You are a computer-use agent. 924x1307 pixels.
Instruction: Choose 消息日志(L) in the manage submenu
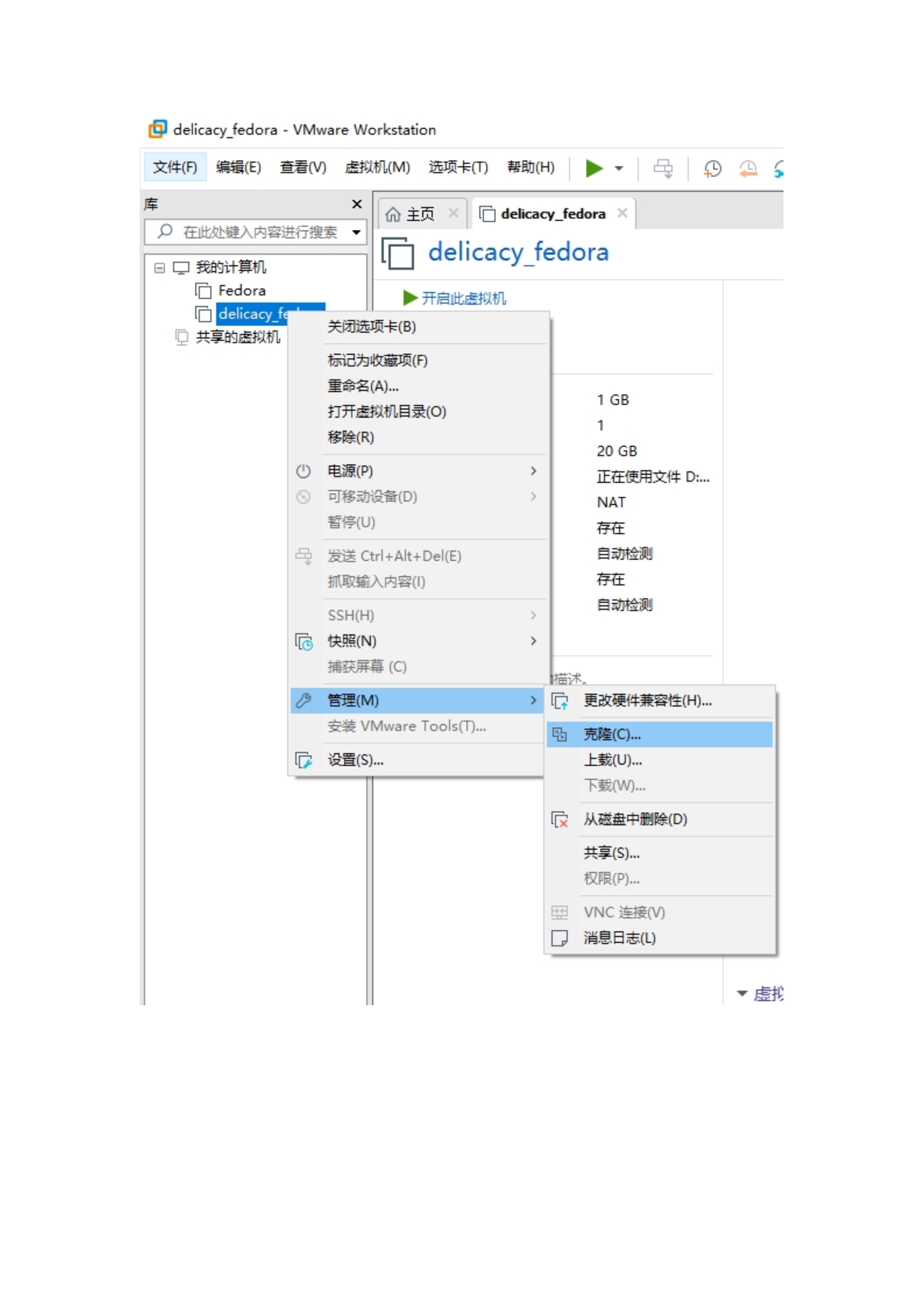coord(660,938)
